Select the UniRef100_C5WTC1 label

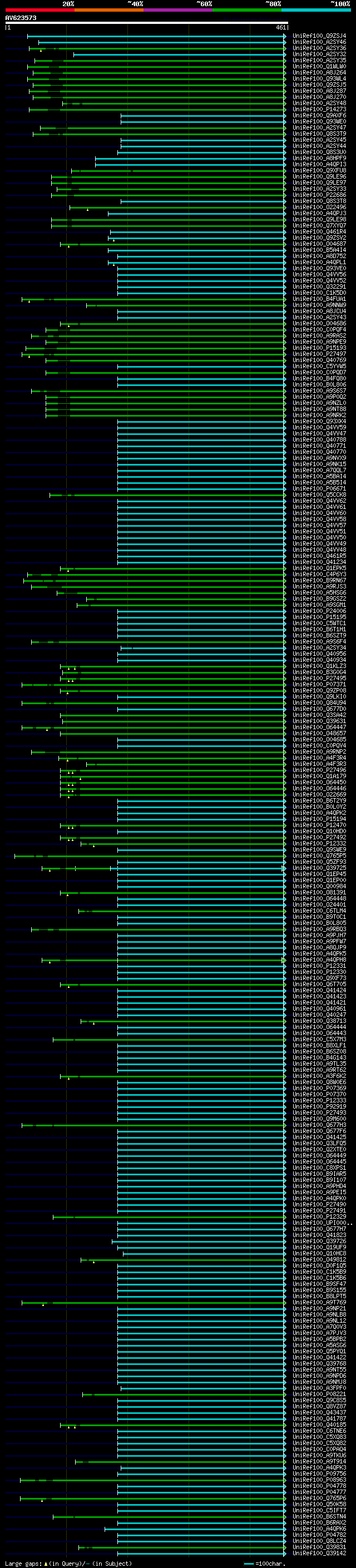(x=319, y=624)
